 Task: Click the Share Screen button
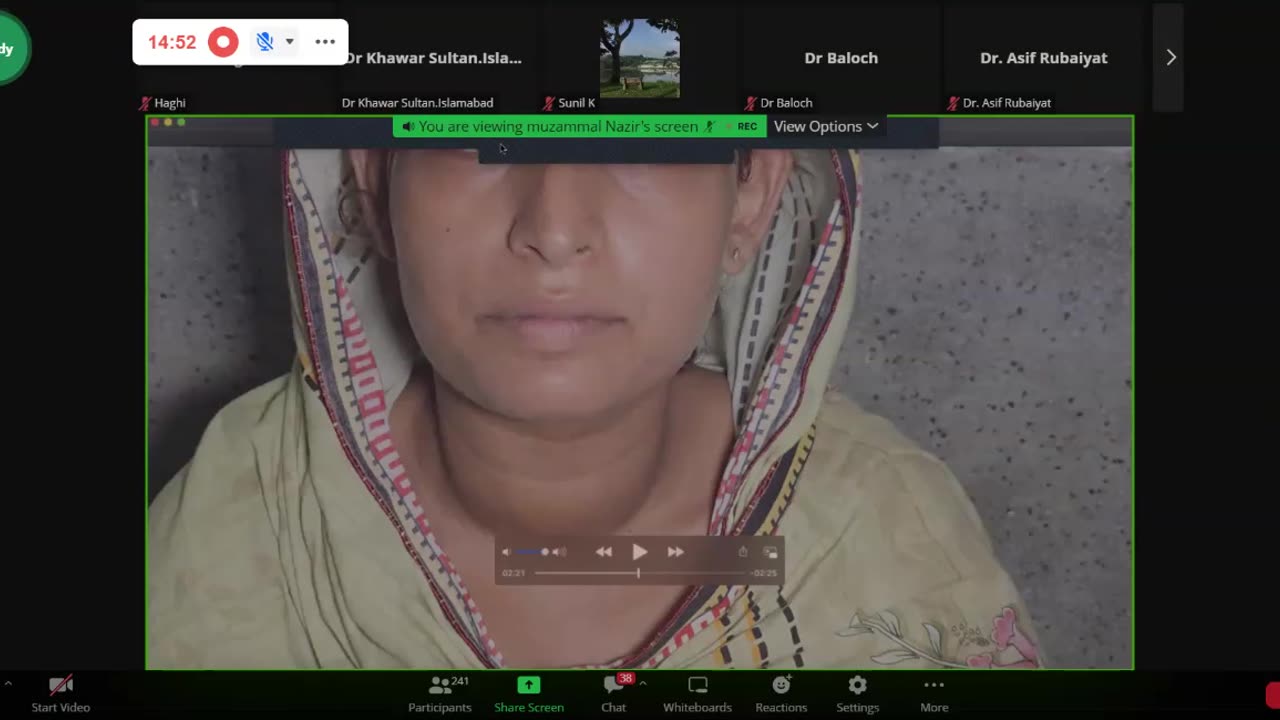coord(529,693)
